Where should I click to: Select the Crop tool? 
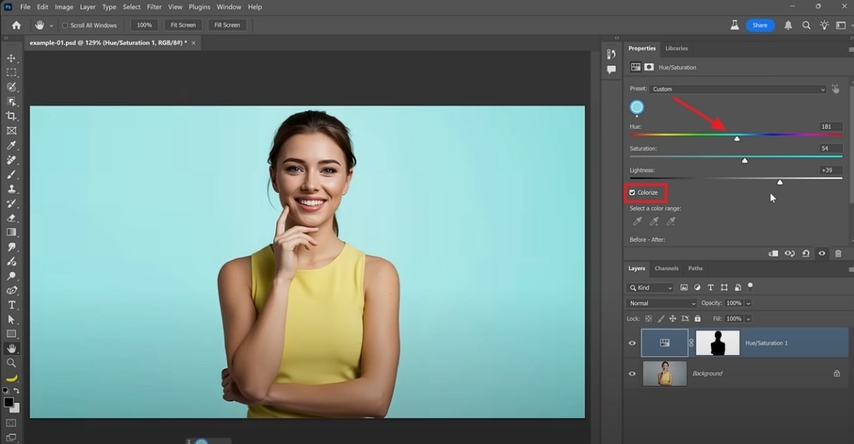click(11, 116)
